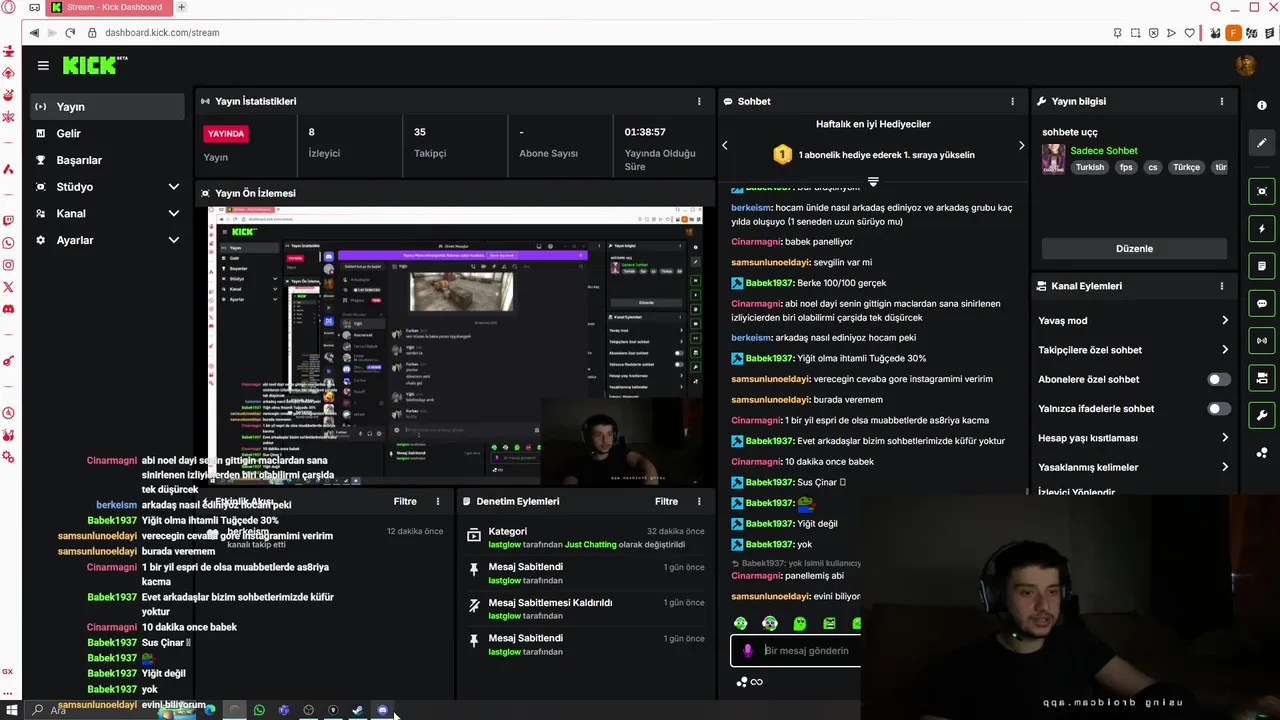
Task: Click the three-dots cluster icon in right toolbar
Action: click(x=1262, y=453)
